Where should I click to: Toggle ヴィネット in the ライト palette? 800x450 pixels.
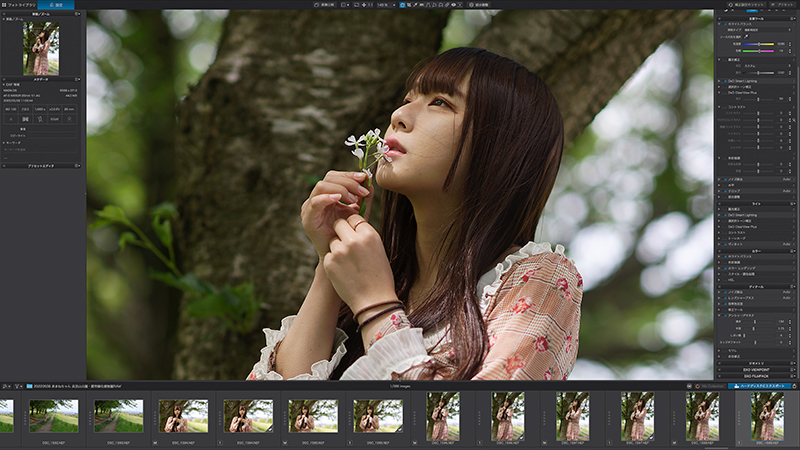pyautogui.click(x=726, y=244)
